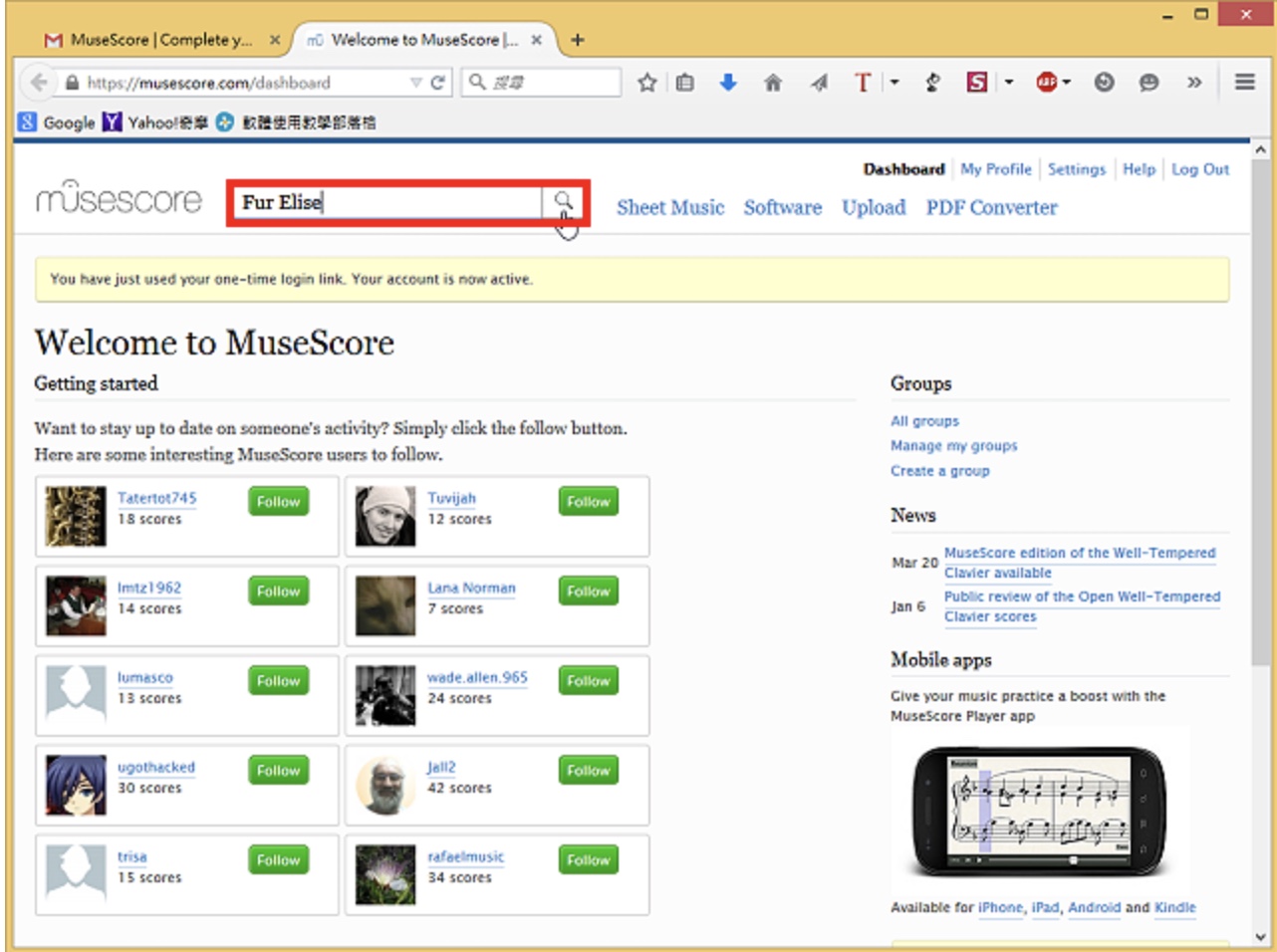
Task: Open the Kindle app link
Action: 1175,908
